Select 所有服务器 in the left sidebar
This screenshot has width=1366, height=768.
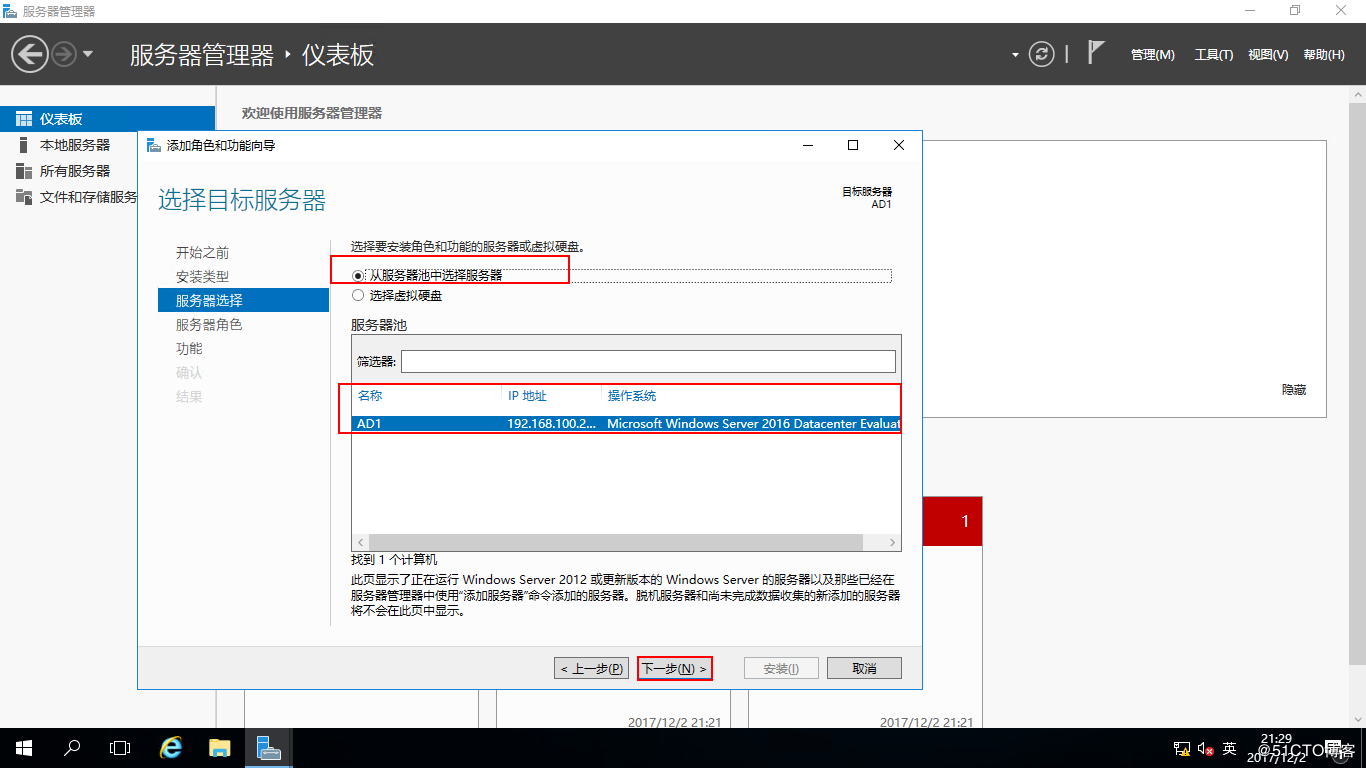(75, 171)
